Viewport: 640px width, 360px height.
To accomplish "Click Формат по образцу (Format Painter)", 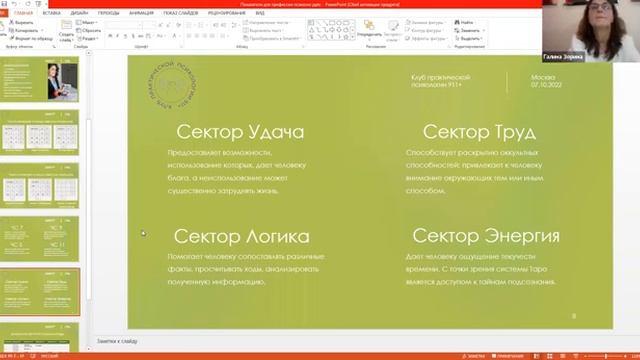I will click(x=31, y=38).
